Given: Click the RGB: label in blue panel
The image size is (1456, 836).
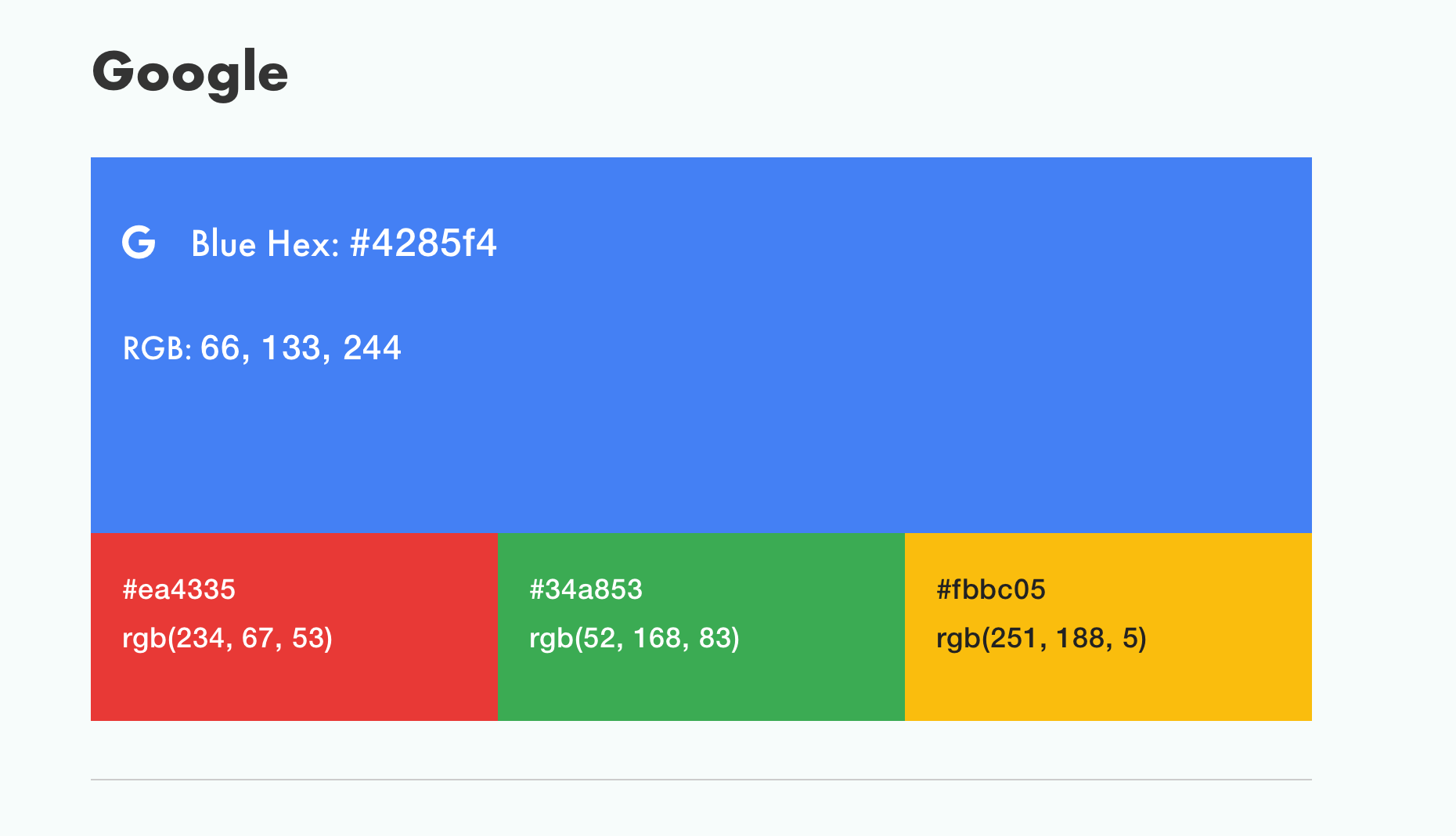Looking at the screenshot, I should click(157, 348).
